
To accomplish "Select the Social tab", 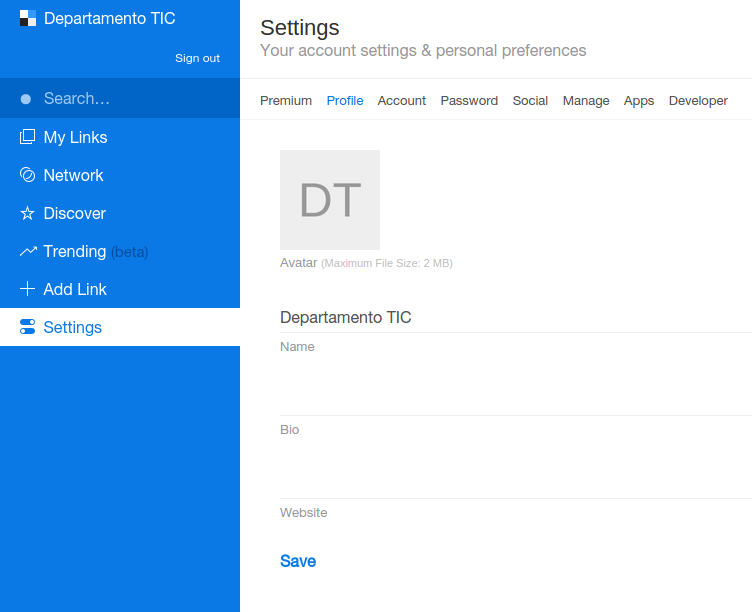I will [x=530, y=101].
